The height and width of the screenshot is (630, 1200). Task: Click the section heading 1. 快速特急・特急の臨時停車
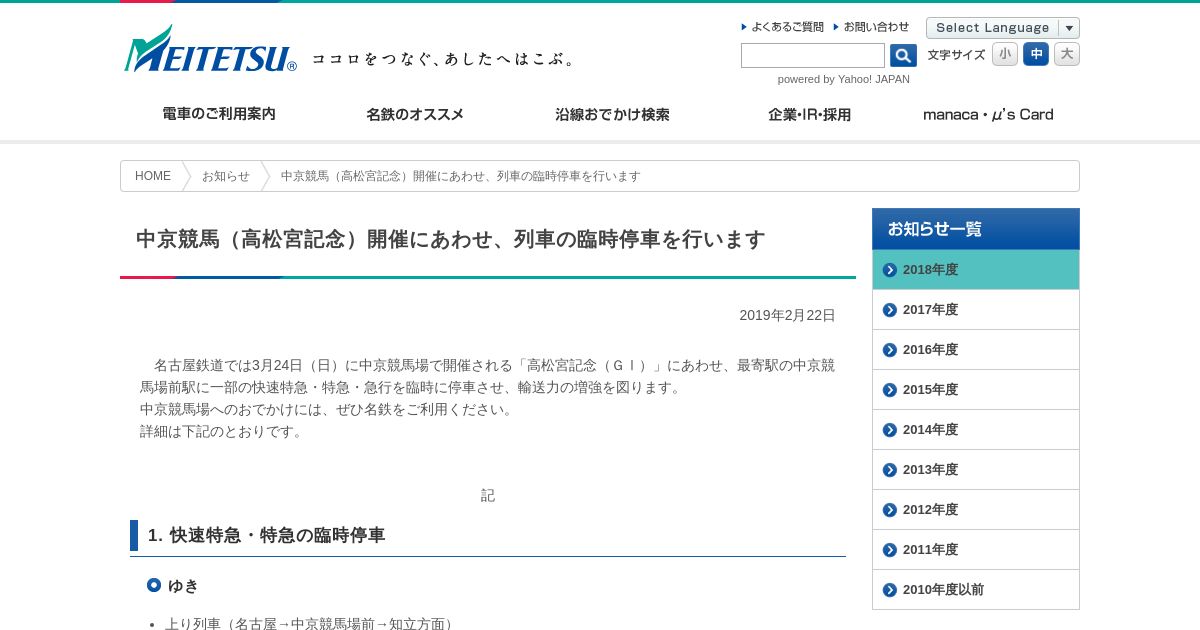pyautogui.click(x=266, y=535)
